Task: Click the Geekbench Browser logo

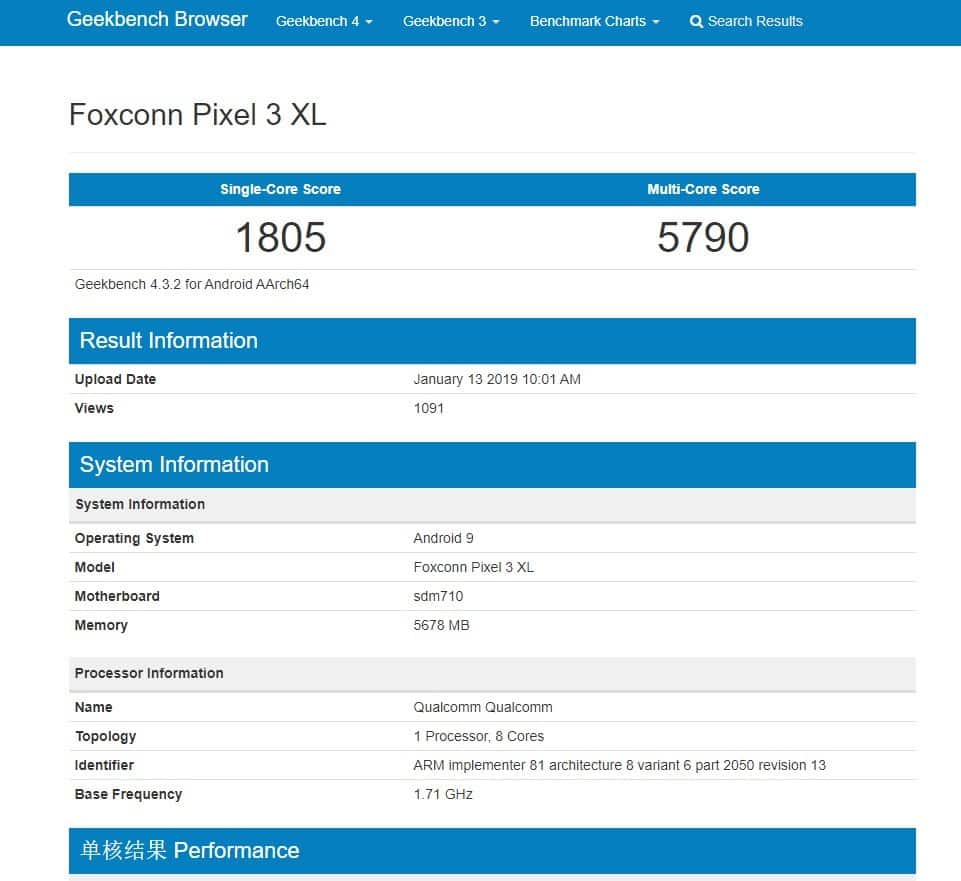Action: pos(156,19)
